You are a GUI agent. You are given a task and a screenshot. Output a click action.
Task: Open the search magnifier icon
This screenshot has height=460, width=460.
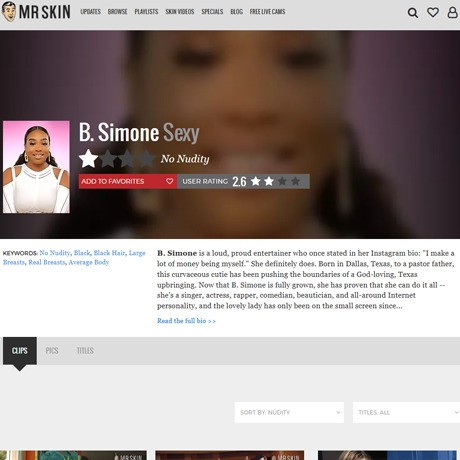(413, 13)
